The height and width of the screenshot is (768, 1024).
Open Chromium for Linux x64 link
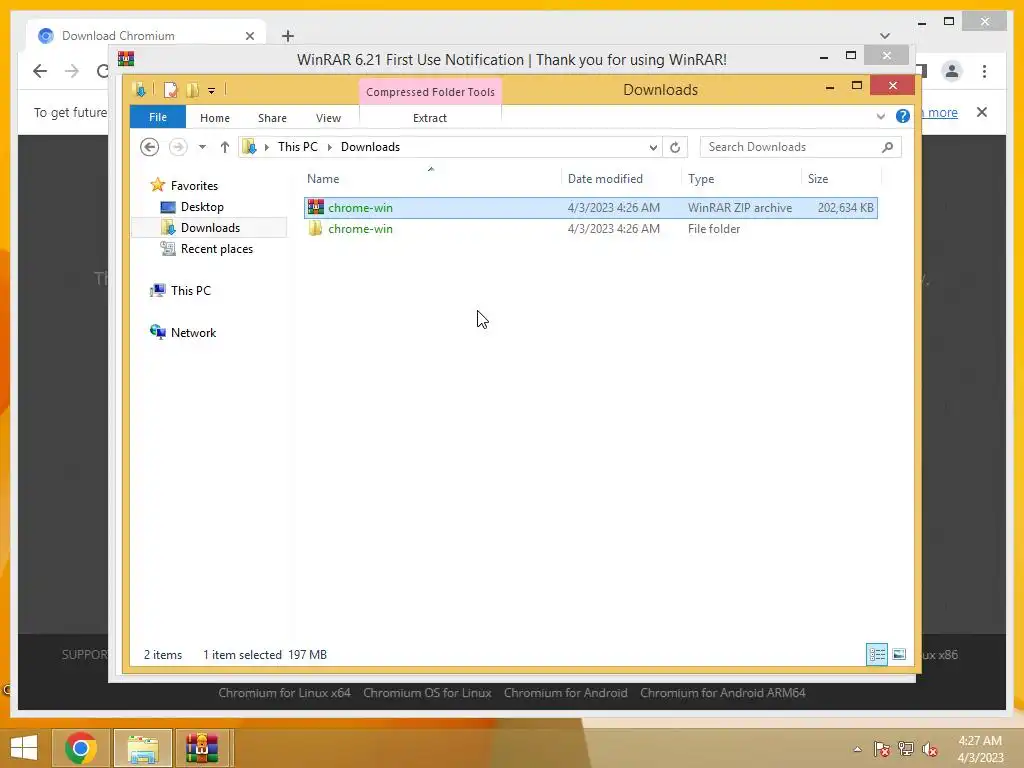tap(284, 693)
